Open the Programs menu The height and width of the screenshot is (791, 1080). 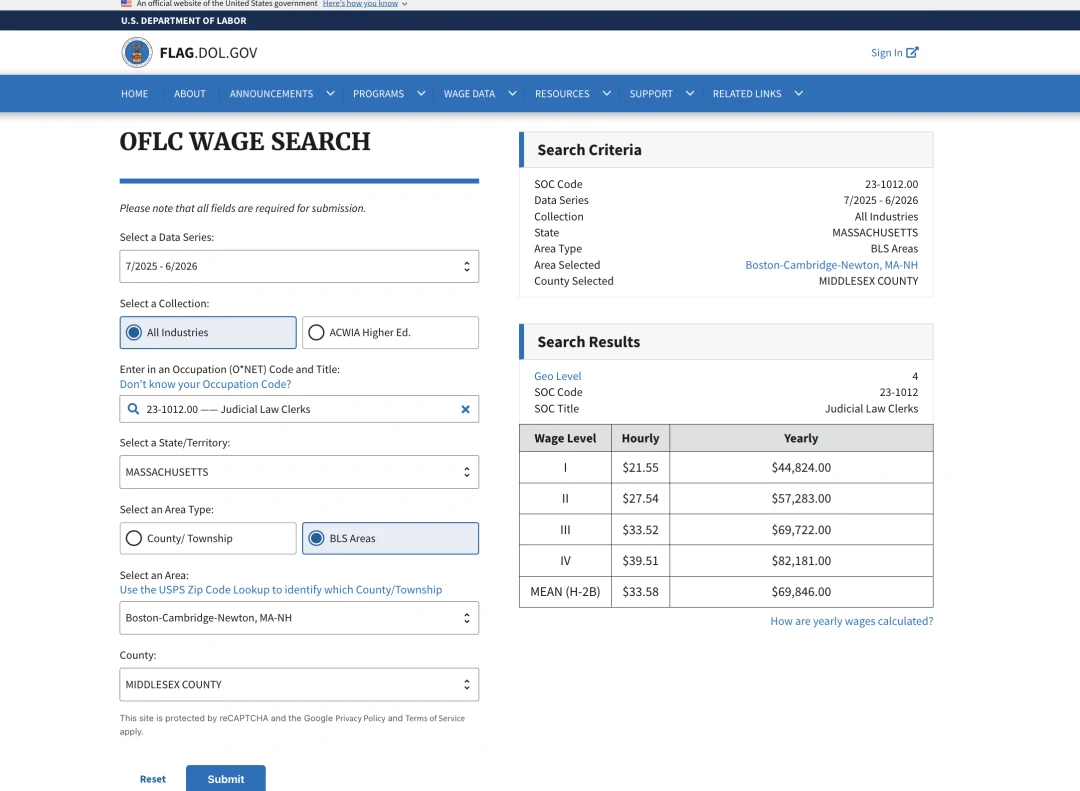378,94
